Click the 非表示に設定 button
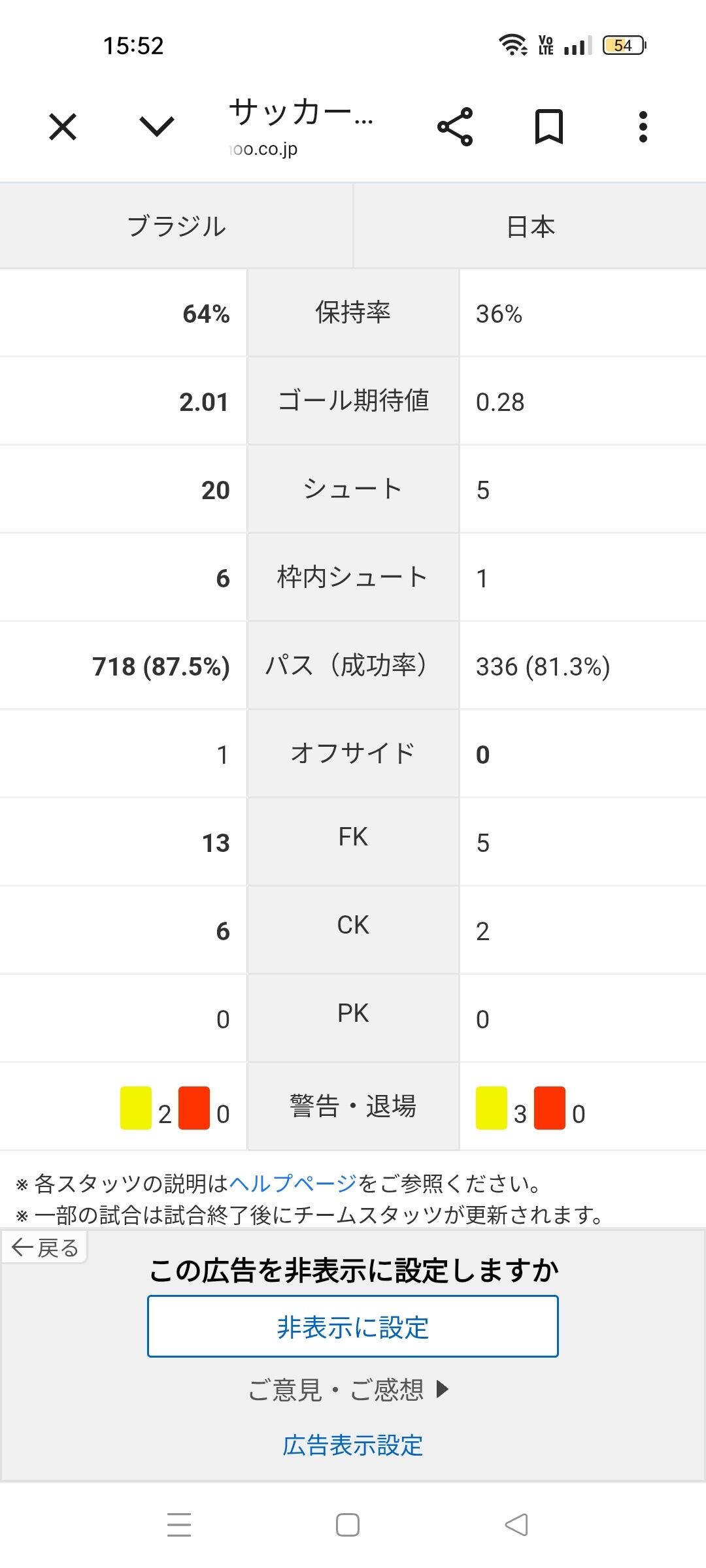This screenshot has width=706, height=1568. pyautogui.click(x=353, y=1326)
